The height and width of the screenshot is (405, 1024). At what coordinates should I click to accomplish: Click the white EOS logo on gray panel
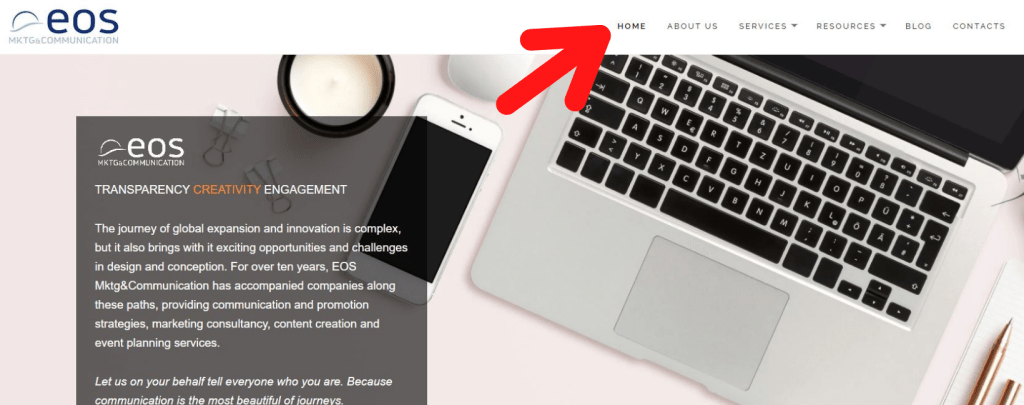(141, 152)
